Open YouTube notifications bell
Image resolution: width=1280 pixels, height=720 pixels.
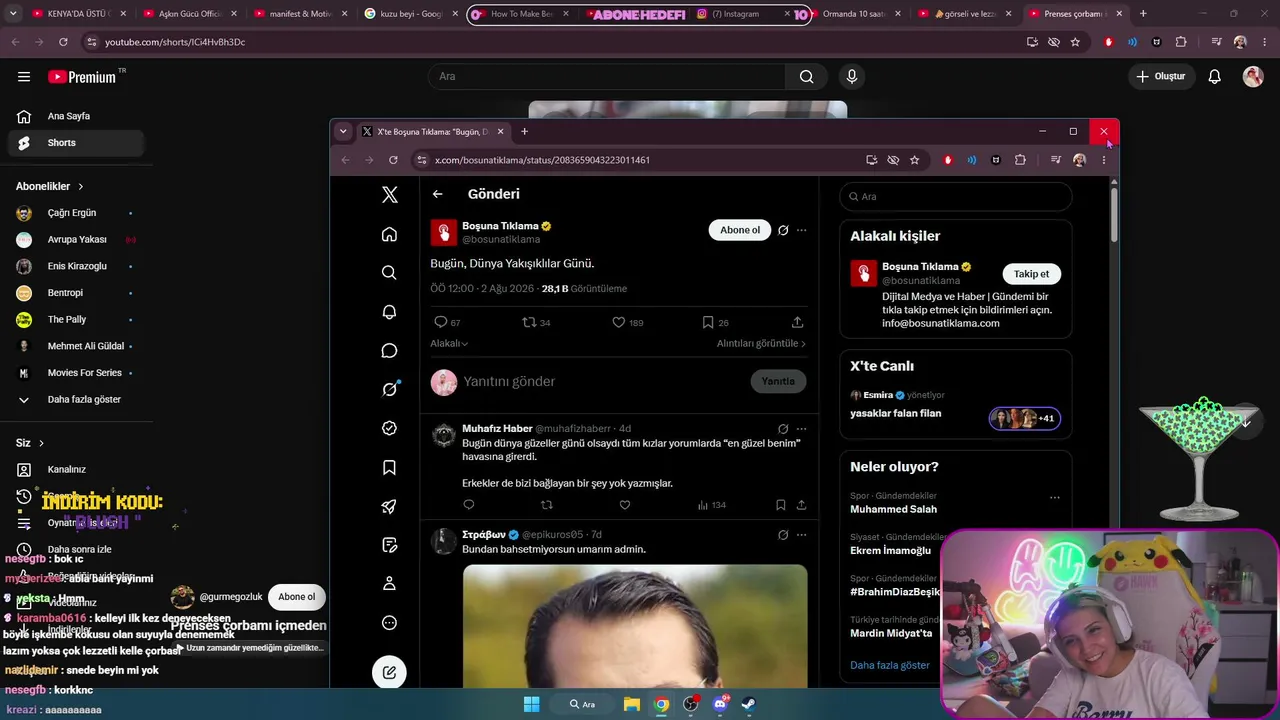[1214, 77]
